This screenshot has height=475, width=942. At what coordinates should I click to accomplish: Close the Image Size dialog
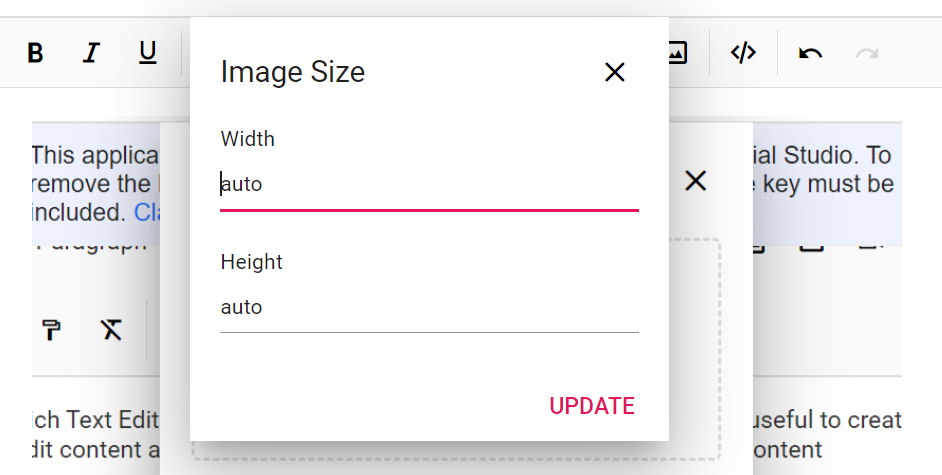[x=614, y=72]
